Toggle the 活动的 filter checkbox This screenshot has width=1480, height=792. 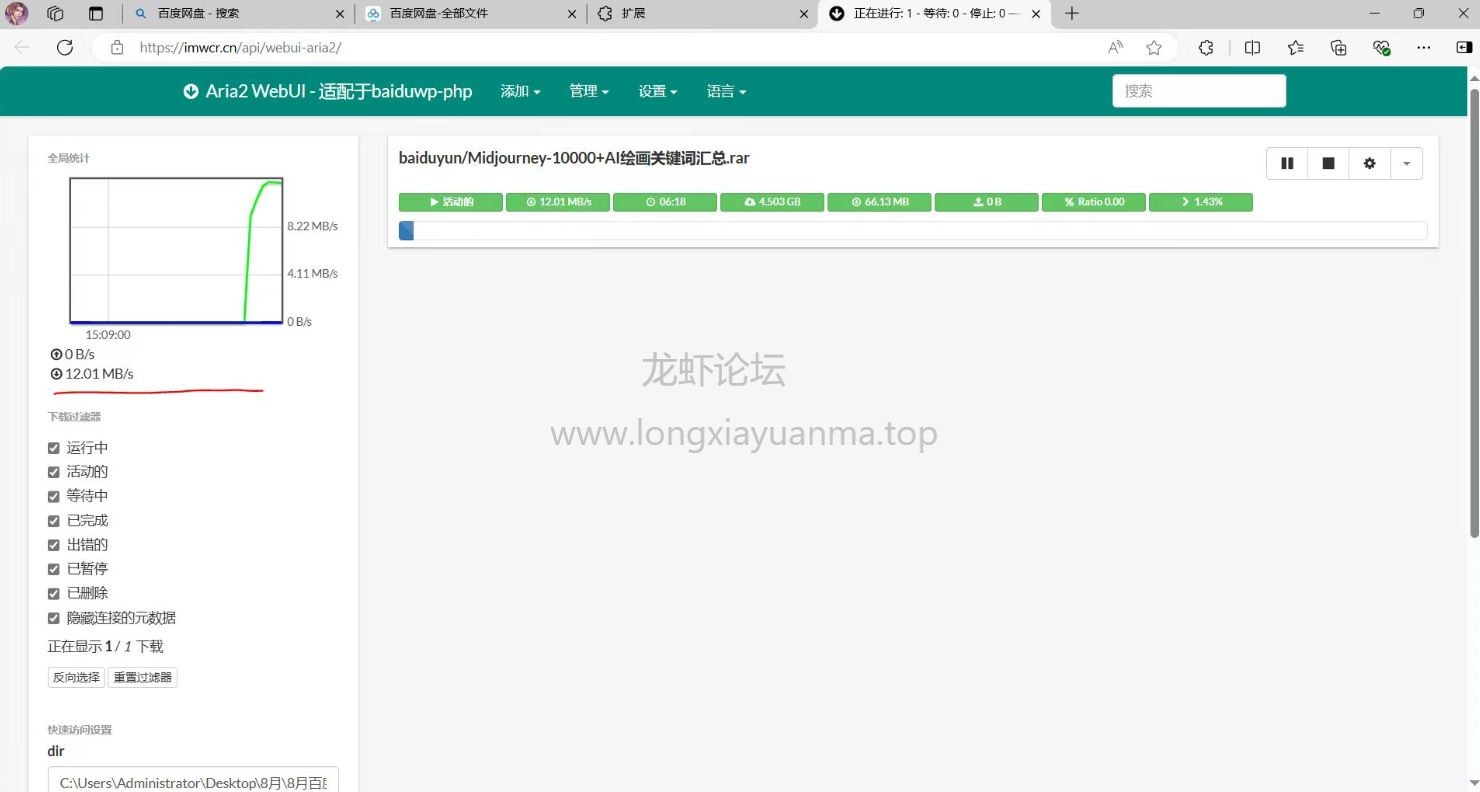tap(54, 472)
